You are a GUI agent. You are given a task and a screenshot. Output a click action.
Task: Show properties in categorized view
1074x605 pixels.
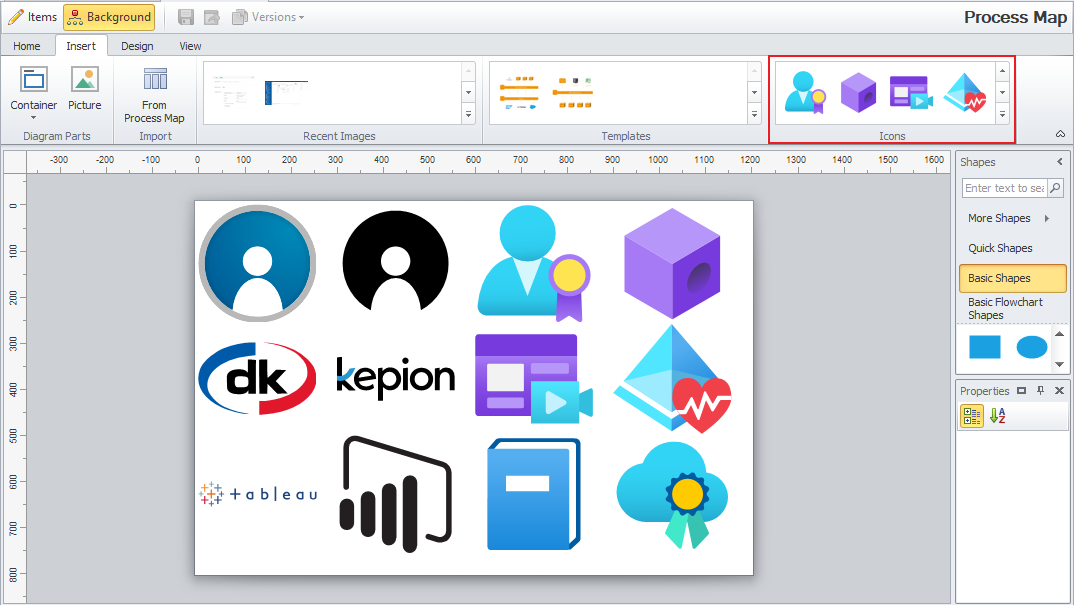click(x=971, y=416)
